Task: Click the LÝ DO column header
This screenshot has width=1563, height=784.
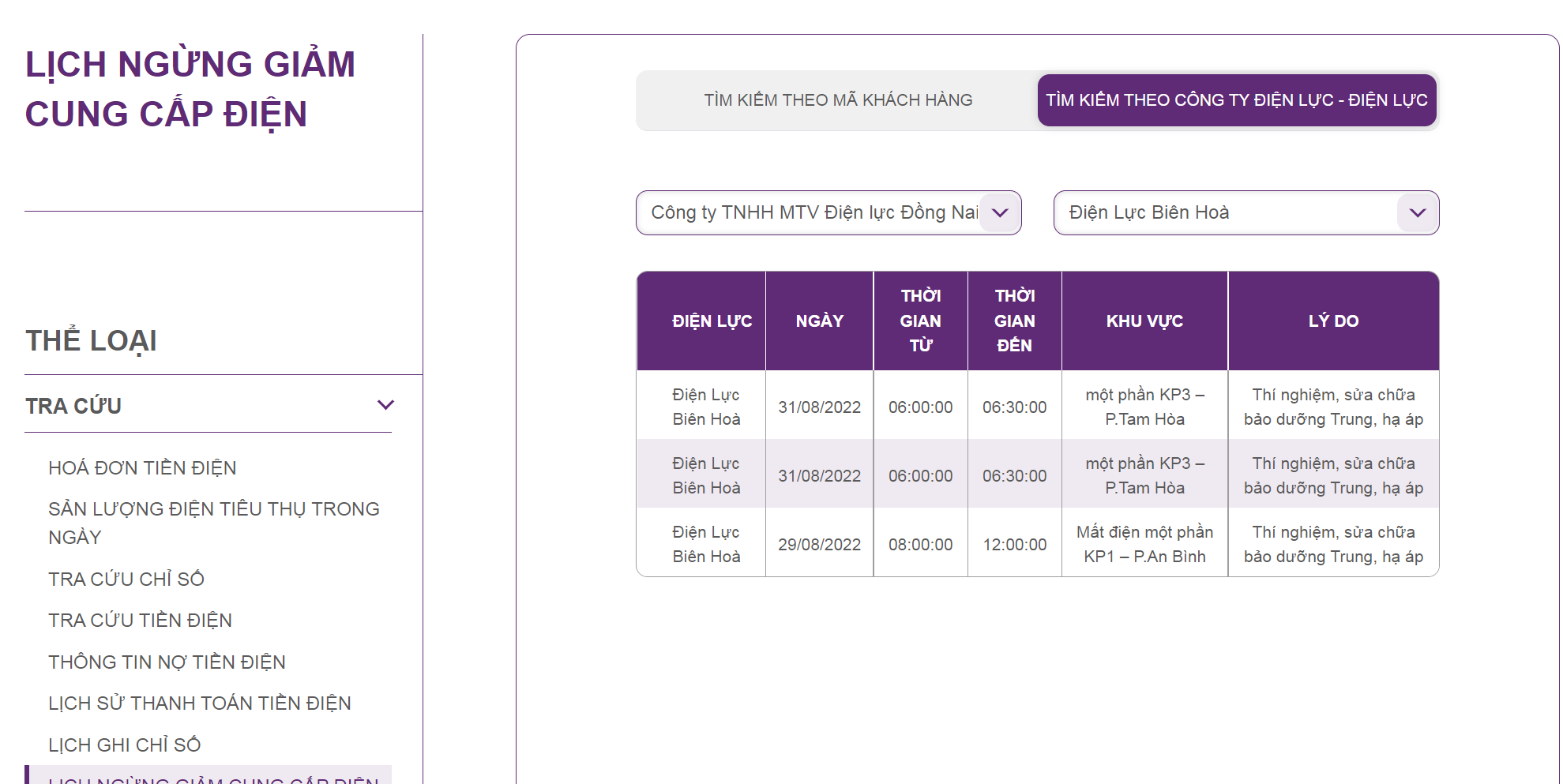Action: click(x=1332, y=321)
